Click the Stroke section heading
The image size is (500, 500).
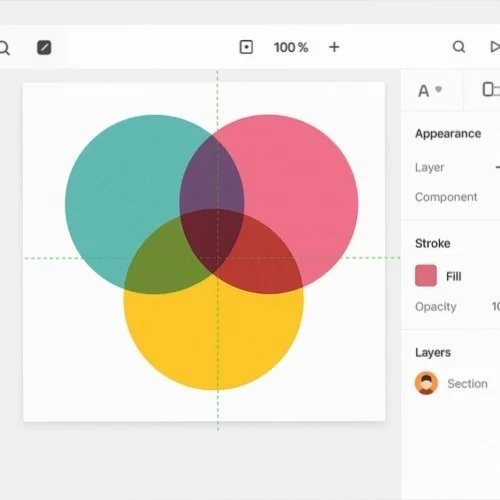[x=433, y=243]
